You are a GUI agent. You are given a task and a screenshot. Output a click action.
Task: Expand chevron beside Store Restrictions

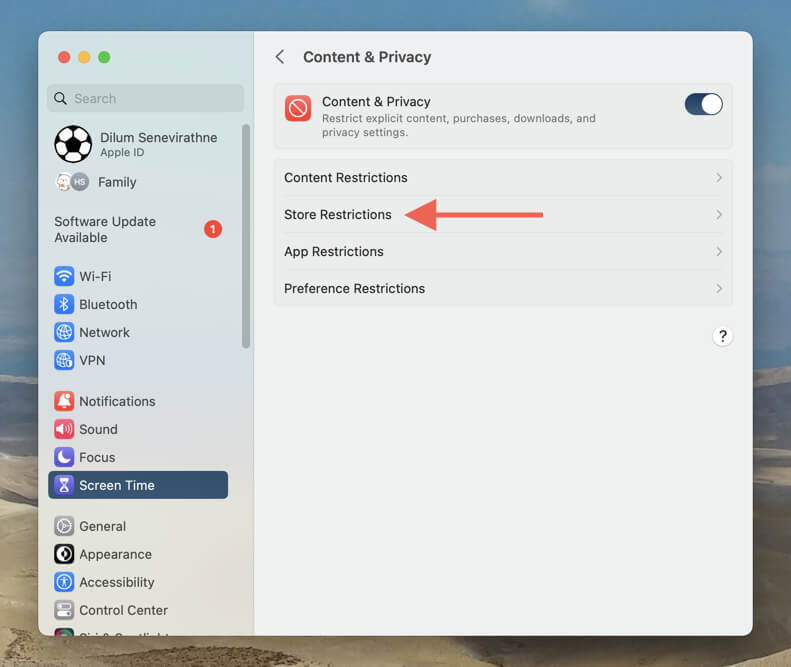coord(719,214)
